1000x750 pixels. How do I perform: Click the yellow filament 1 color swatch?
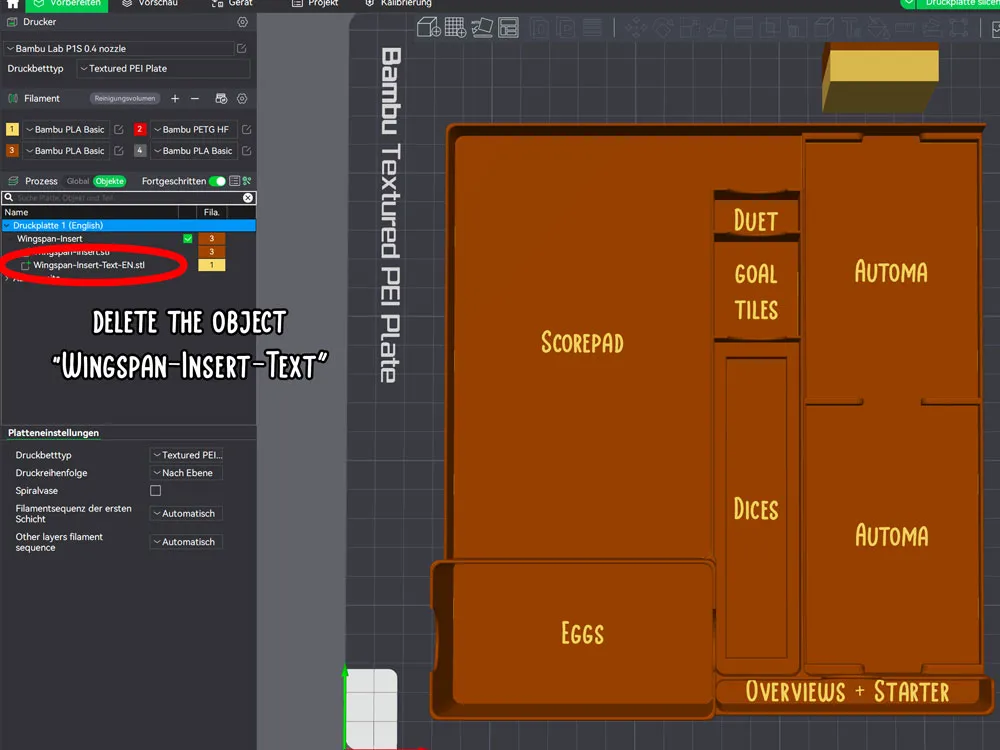click(x=12, y=129)
